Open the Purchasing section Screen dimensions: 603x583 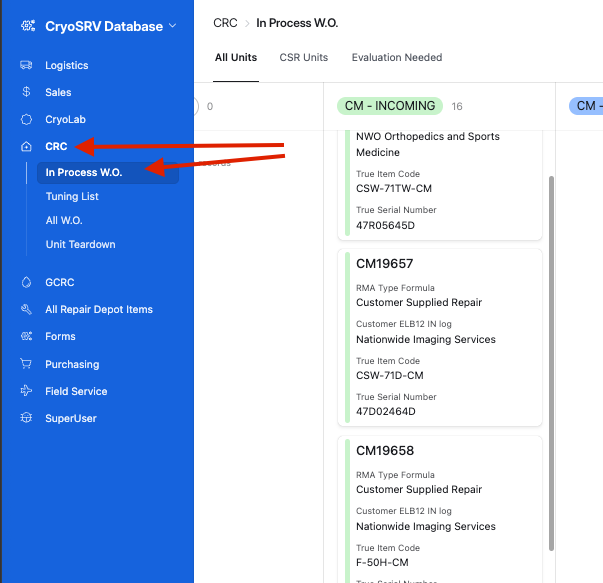pyautogui.click(x=72, y=364)
